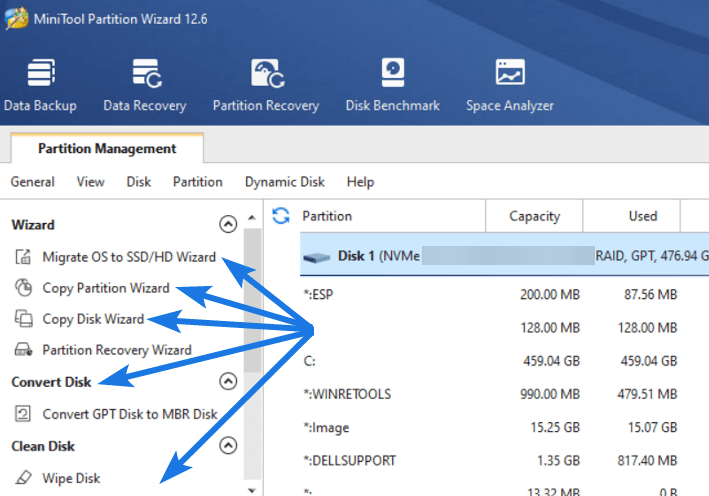
Task: Select the *:WINRETOOLS partition row
Action: click(504, 394)
